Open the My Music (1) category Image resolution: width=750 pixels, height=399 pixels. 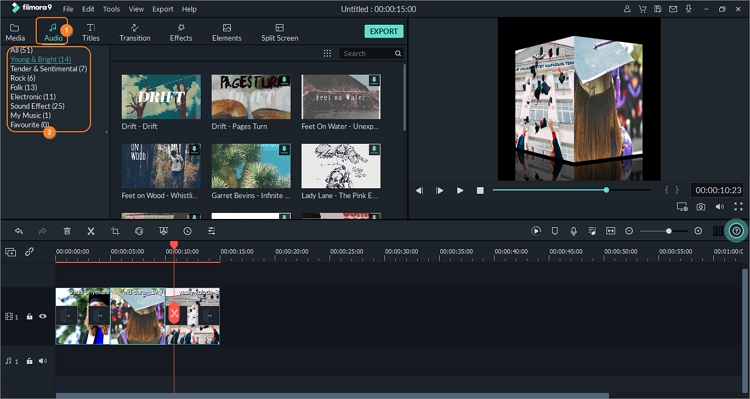point(31,115)
